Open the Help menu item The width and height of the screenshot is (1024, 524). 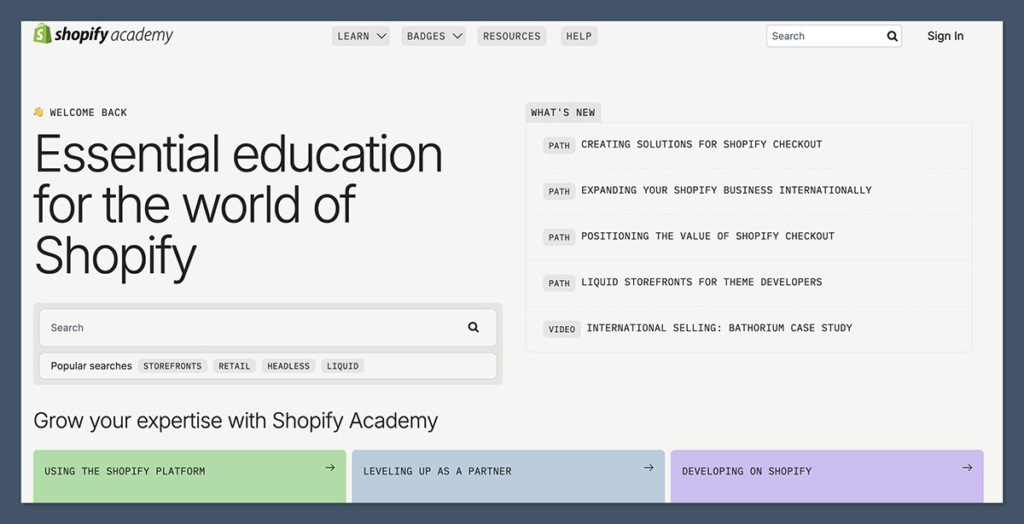[x=579, y=36]
